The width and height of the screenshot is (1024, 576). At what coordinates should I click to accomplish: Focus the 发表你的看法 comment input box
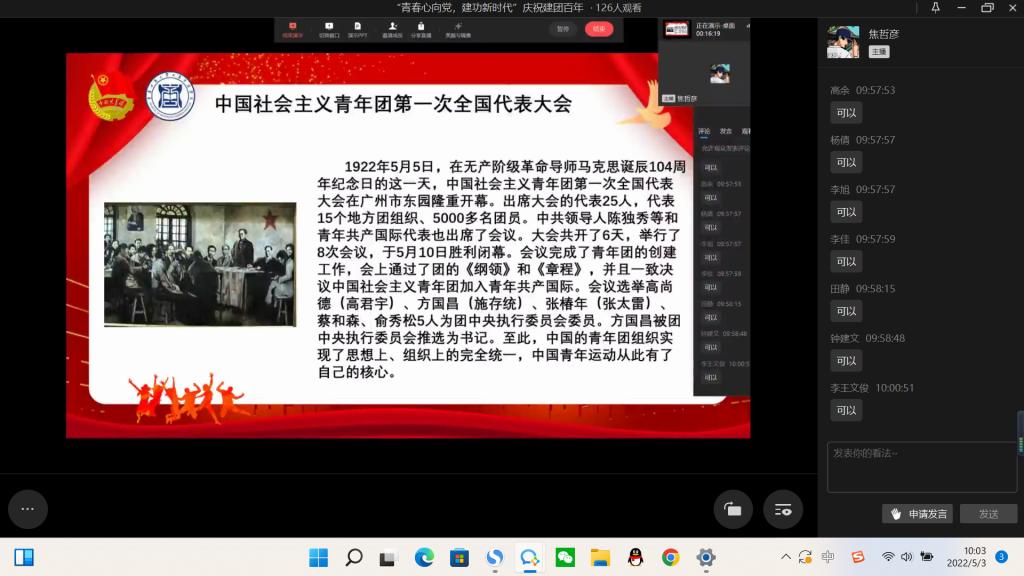tap(921, 467)
